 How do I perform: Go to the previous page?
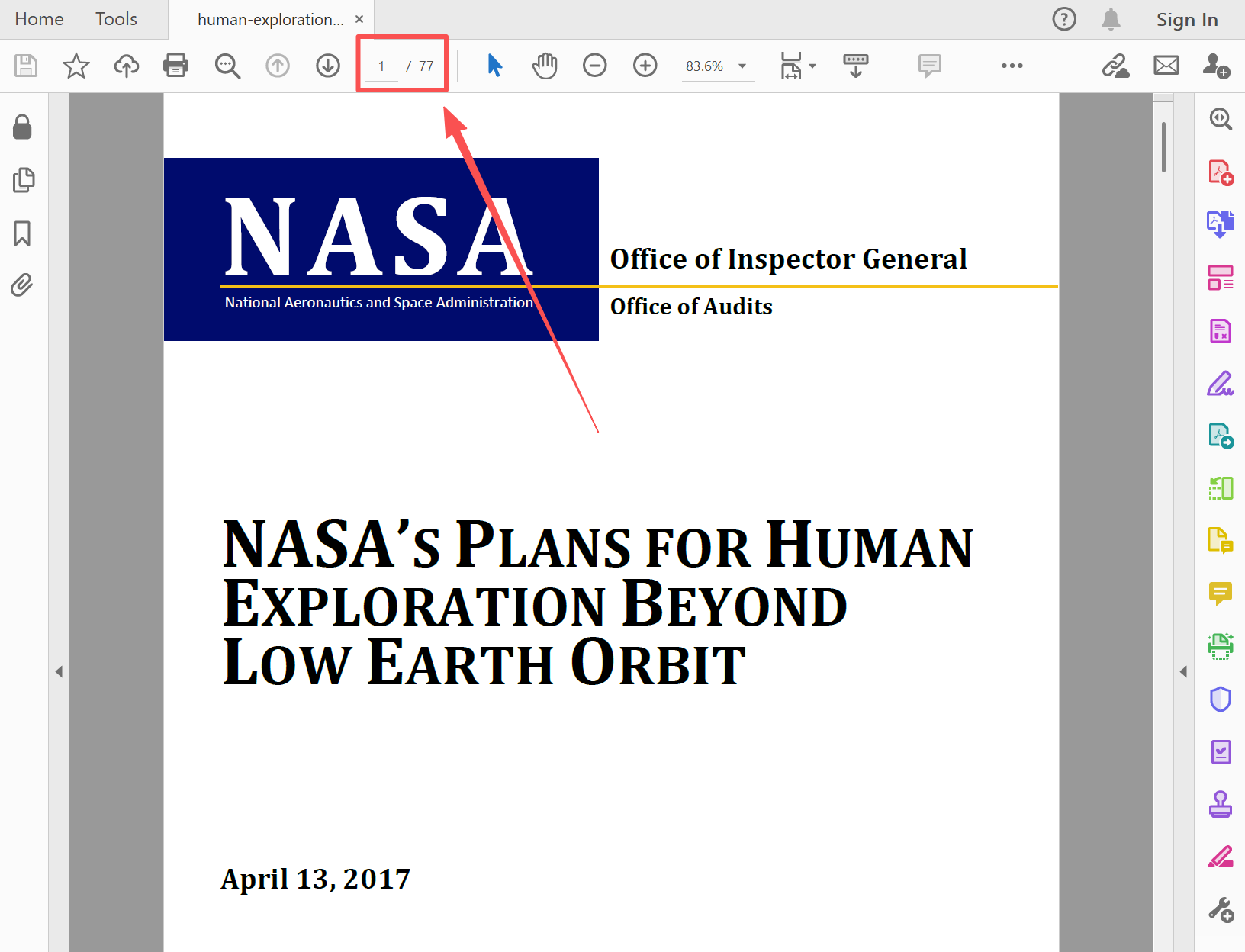(x=278, y=66)
